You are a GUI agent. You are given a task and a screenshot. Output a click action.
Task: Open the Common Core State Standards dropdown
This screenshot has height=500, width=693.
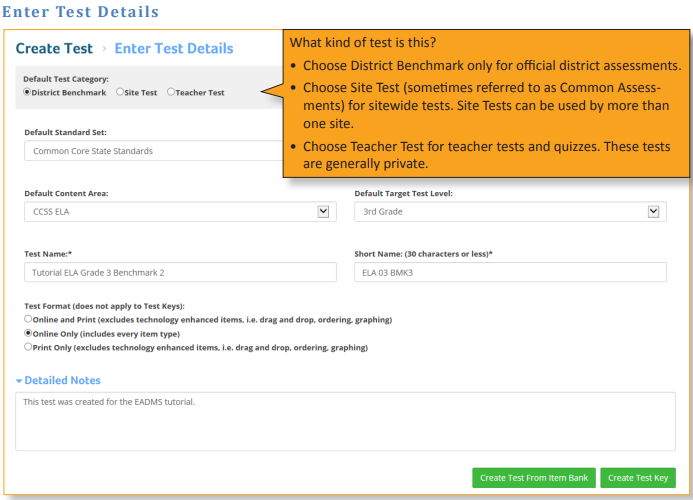tap(153, 151)
